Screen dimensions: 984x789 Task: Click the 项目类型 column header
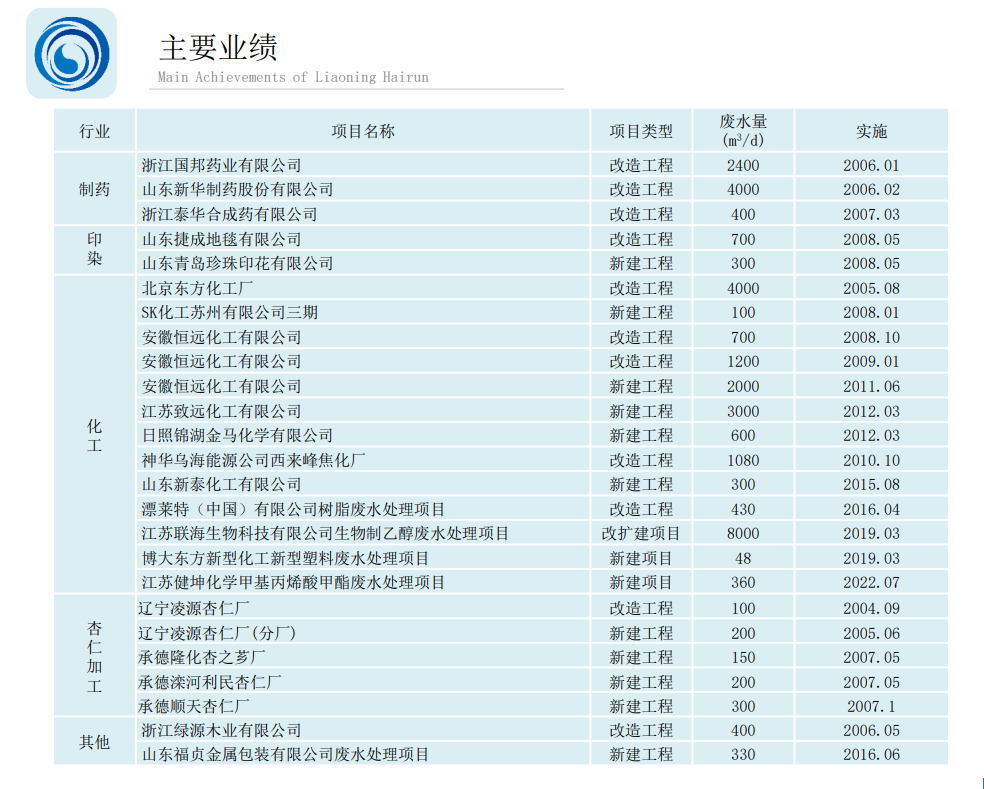click(641, 131)
